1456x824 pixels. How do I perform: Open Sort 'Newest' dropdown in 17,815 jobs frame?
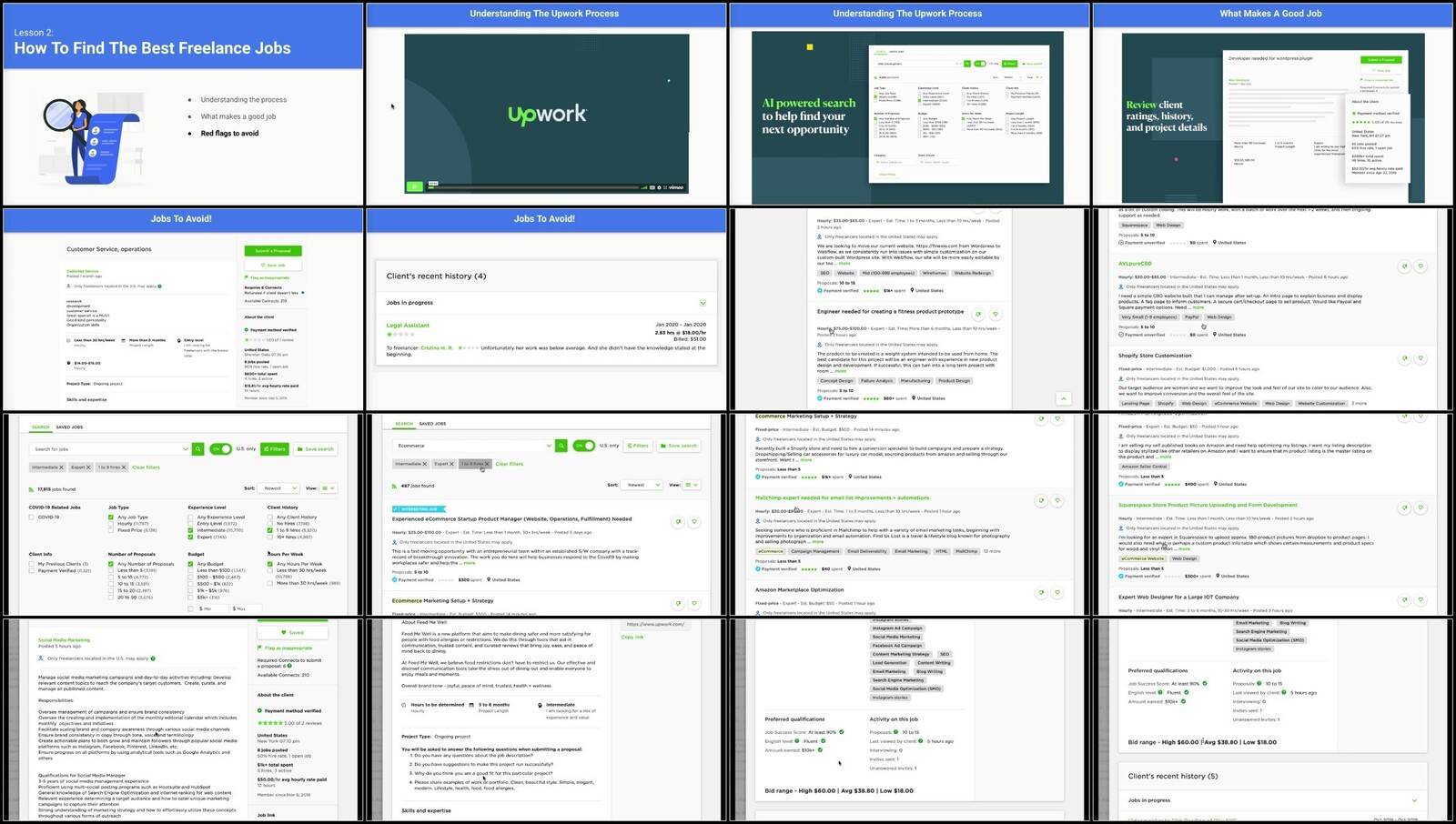[278, 488]
